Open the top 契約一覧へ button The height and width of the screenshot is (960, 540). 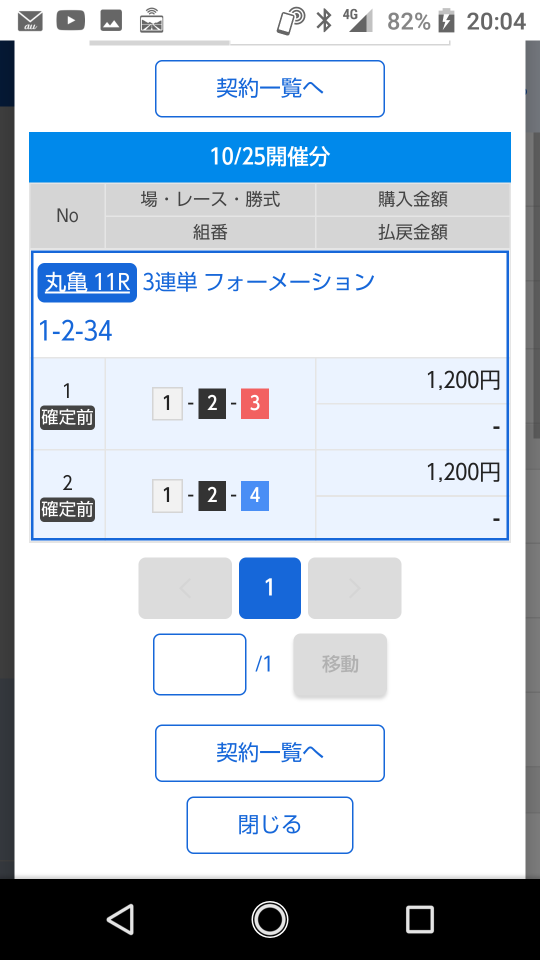(269, 88)
